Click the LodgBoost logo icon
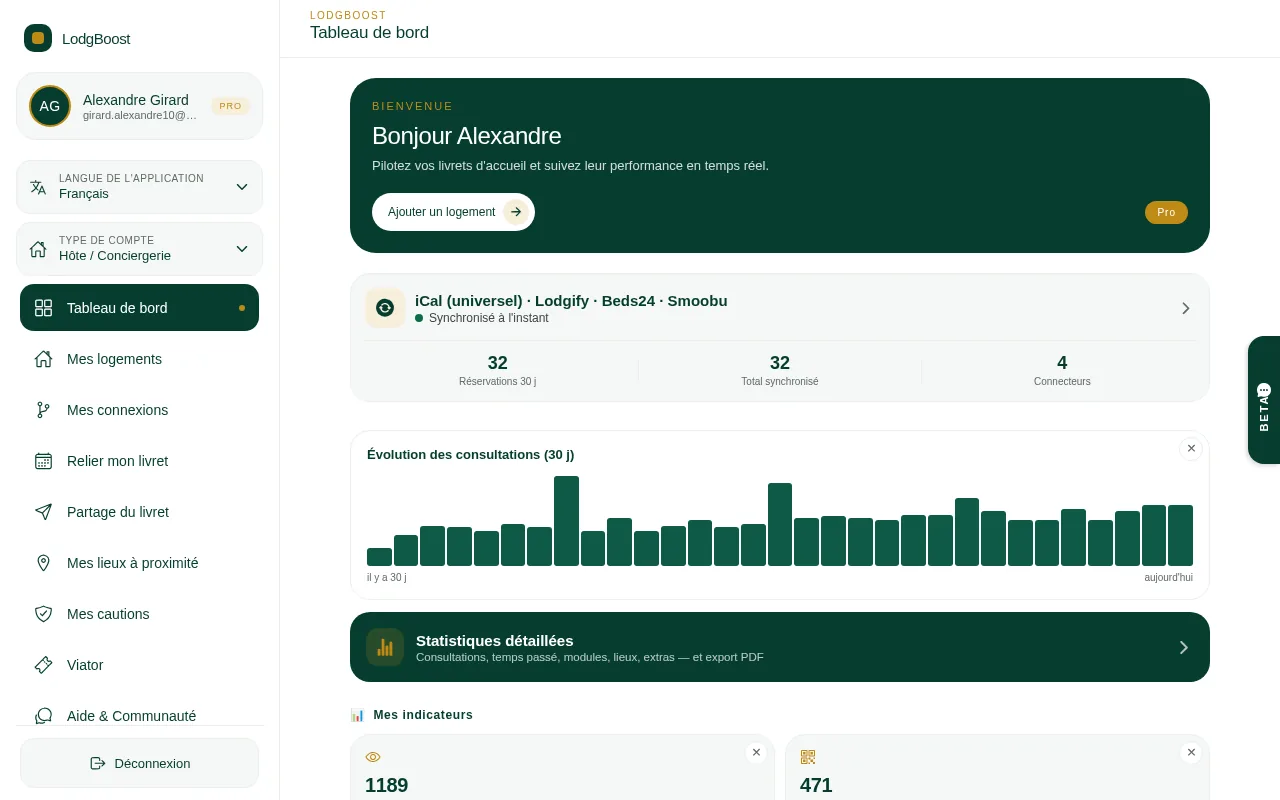The width and height of the screenshot is (1280, 800). (x=38, y=38)
